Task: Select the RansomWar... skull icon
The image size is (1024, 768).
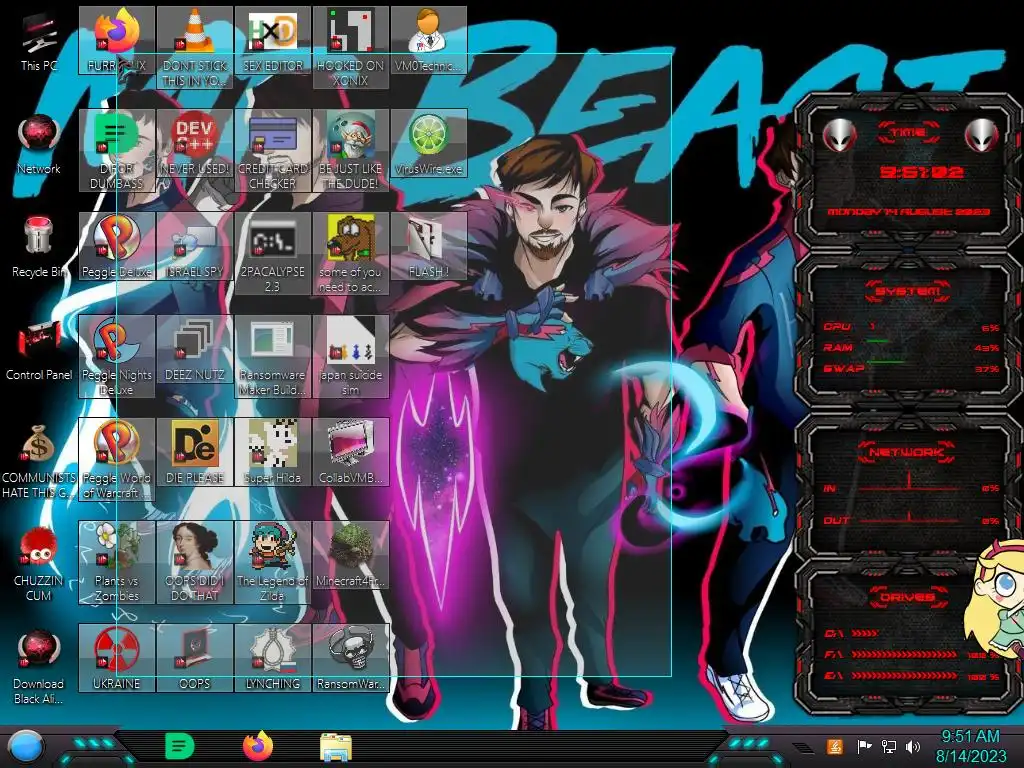Action: tap(351, 658)
